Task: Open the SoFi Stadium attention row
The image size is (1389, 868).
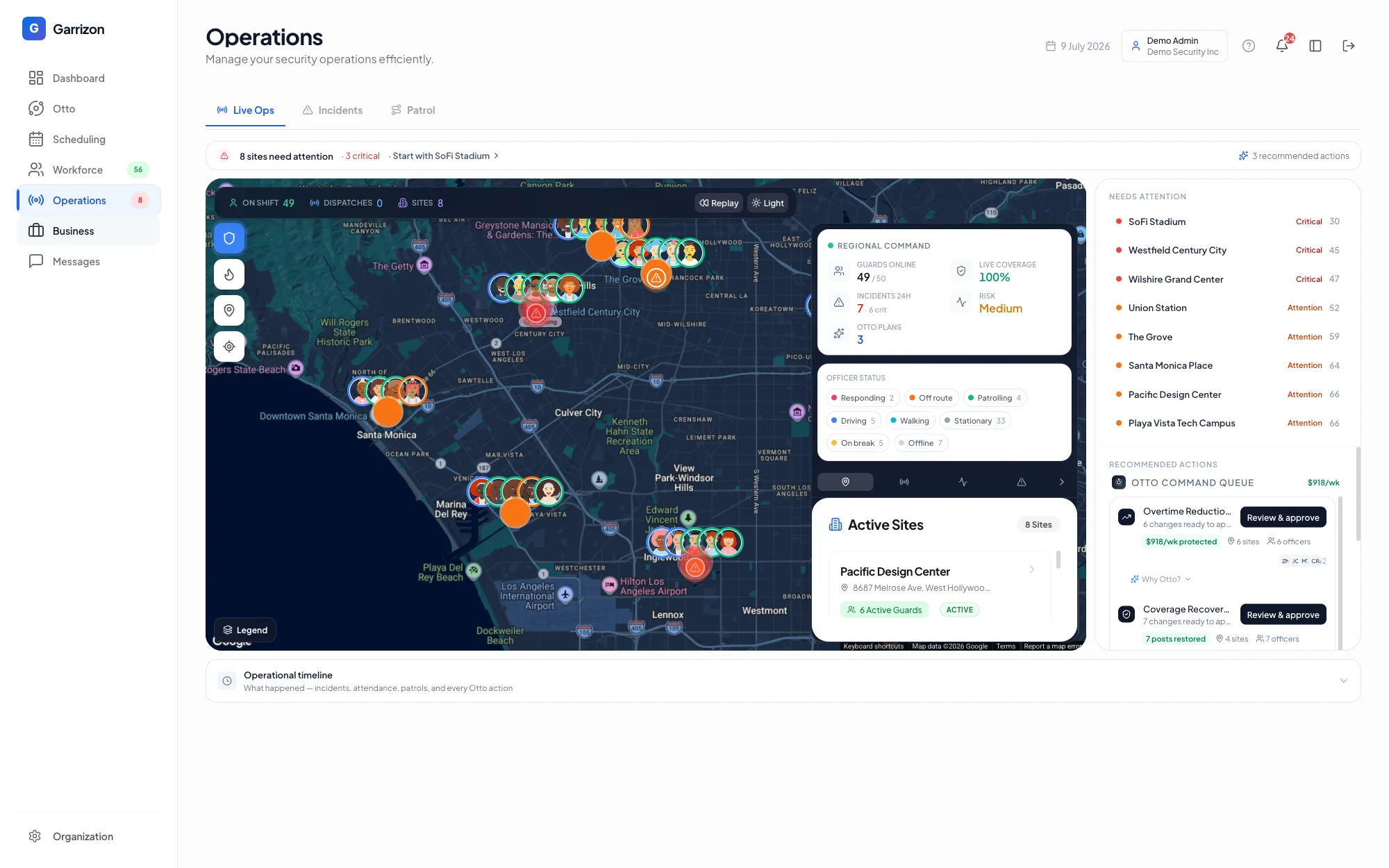Action: 1227,222
